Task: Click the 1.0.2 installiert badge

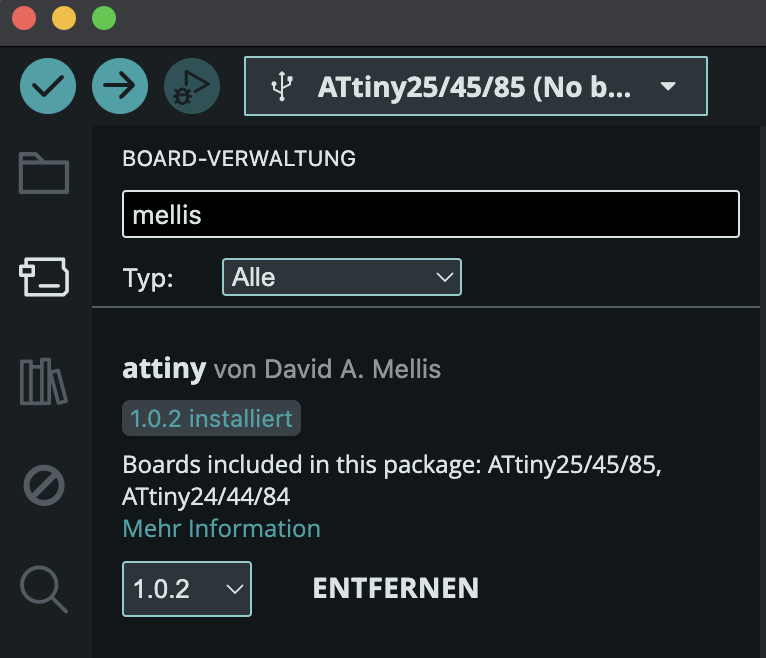Action: click(x=212, y=418)
